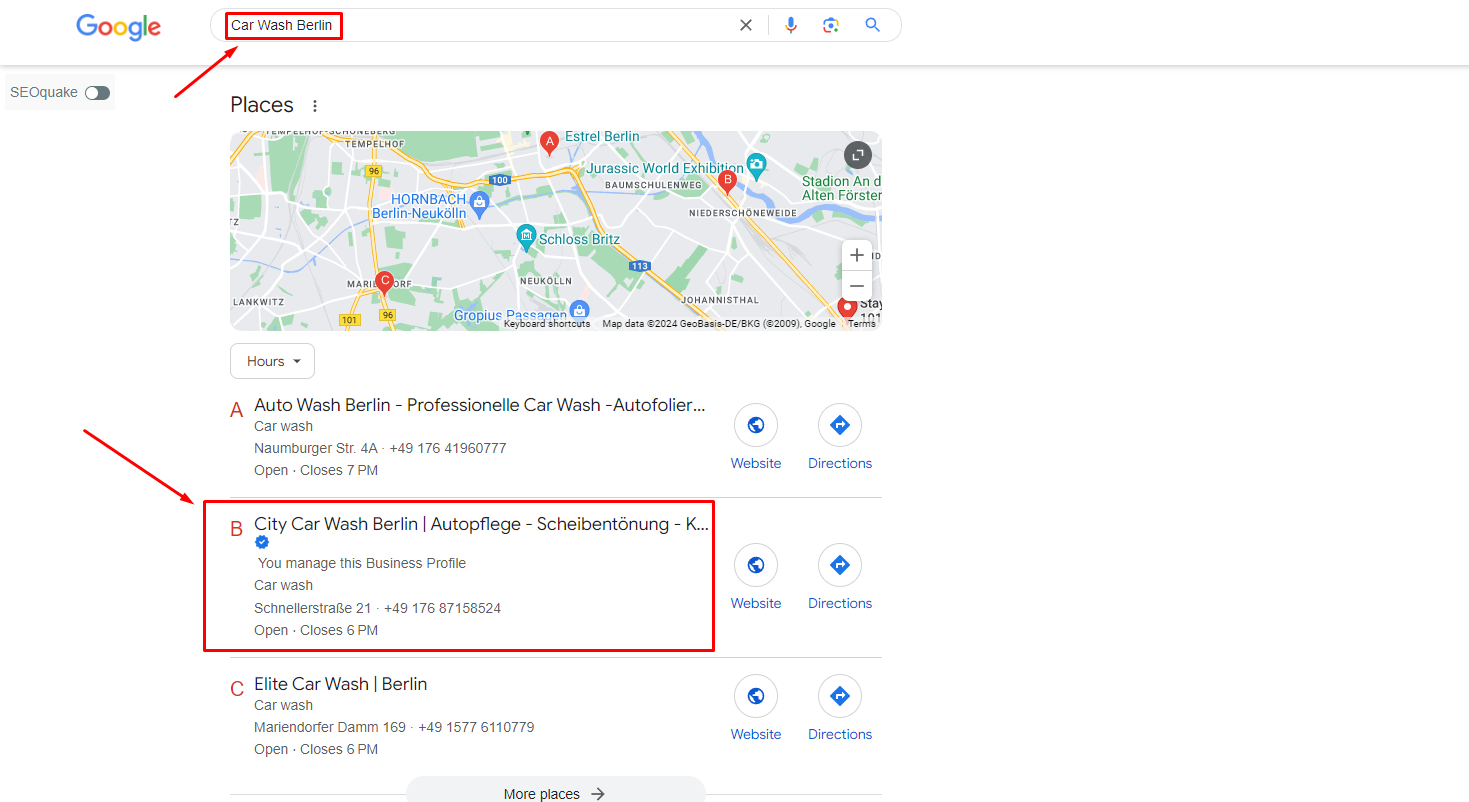Click "Open · Closes 7 PM" text
This screenshot has height=802, width=1469.
[x=316, y=470]
